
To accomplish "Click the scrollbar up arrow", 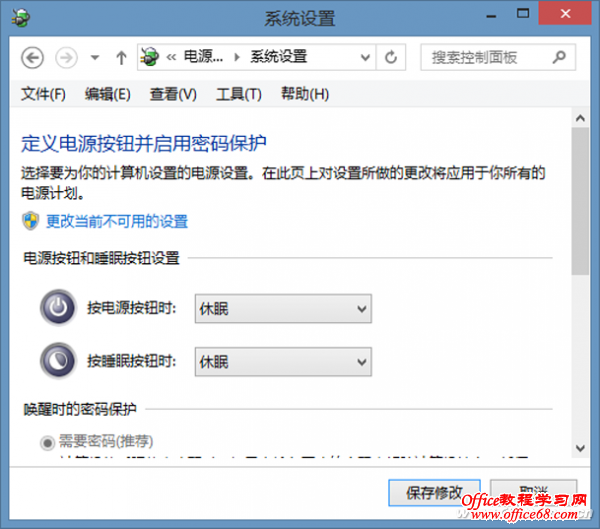I will point(580,118).
